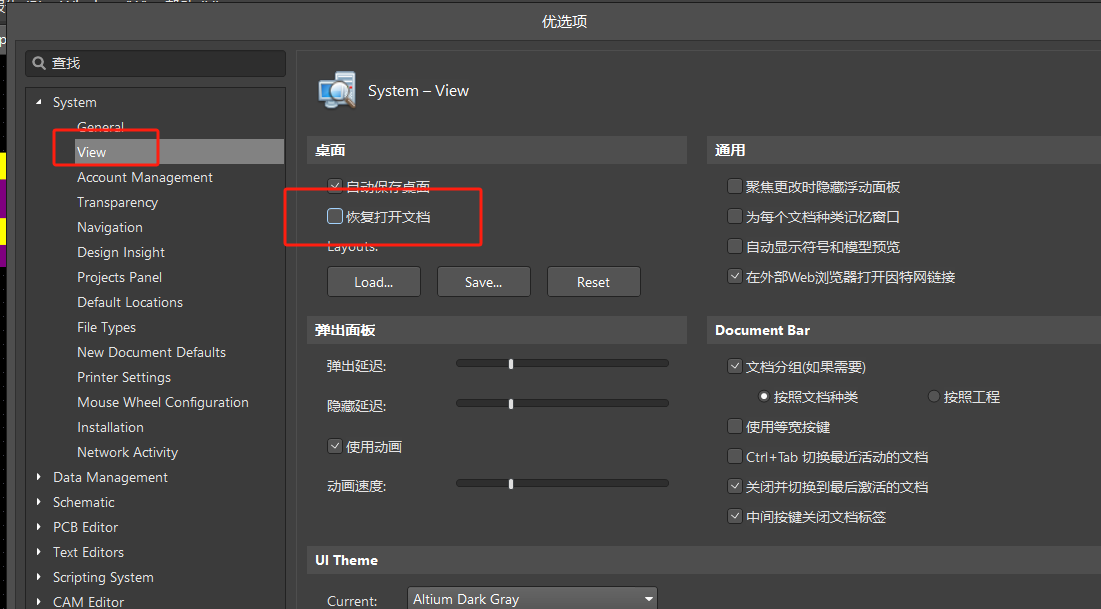Screen dimensions: 1101x609
Task: Toggle the 使用动画 checkbox
Action: pyautogui.click(x=335, y=446)
